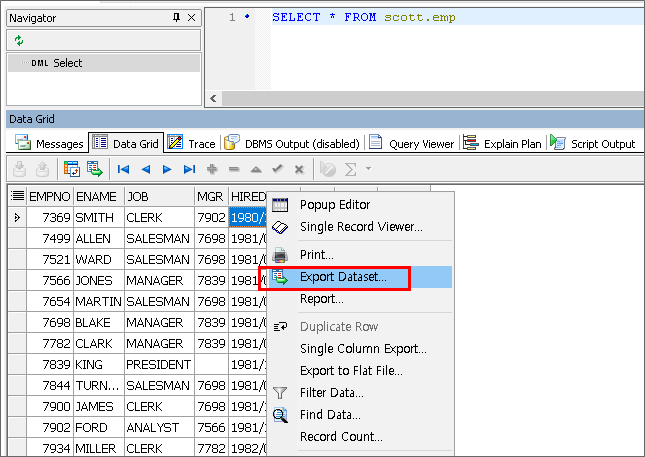Switch to the Explain Plan tab

(x=502, y=144)
